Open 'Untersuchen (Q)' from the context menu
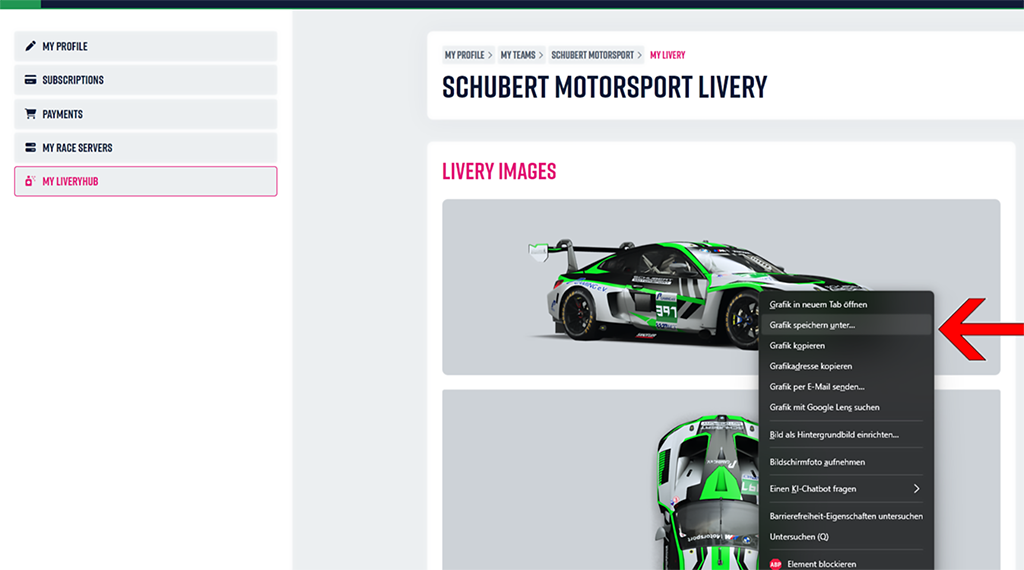This screenshot has height=570, width=1024. pyautogui.click(x=799, y=537)
